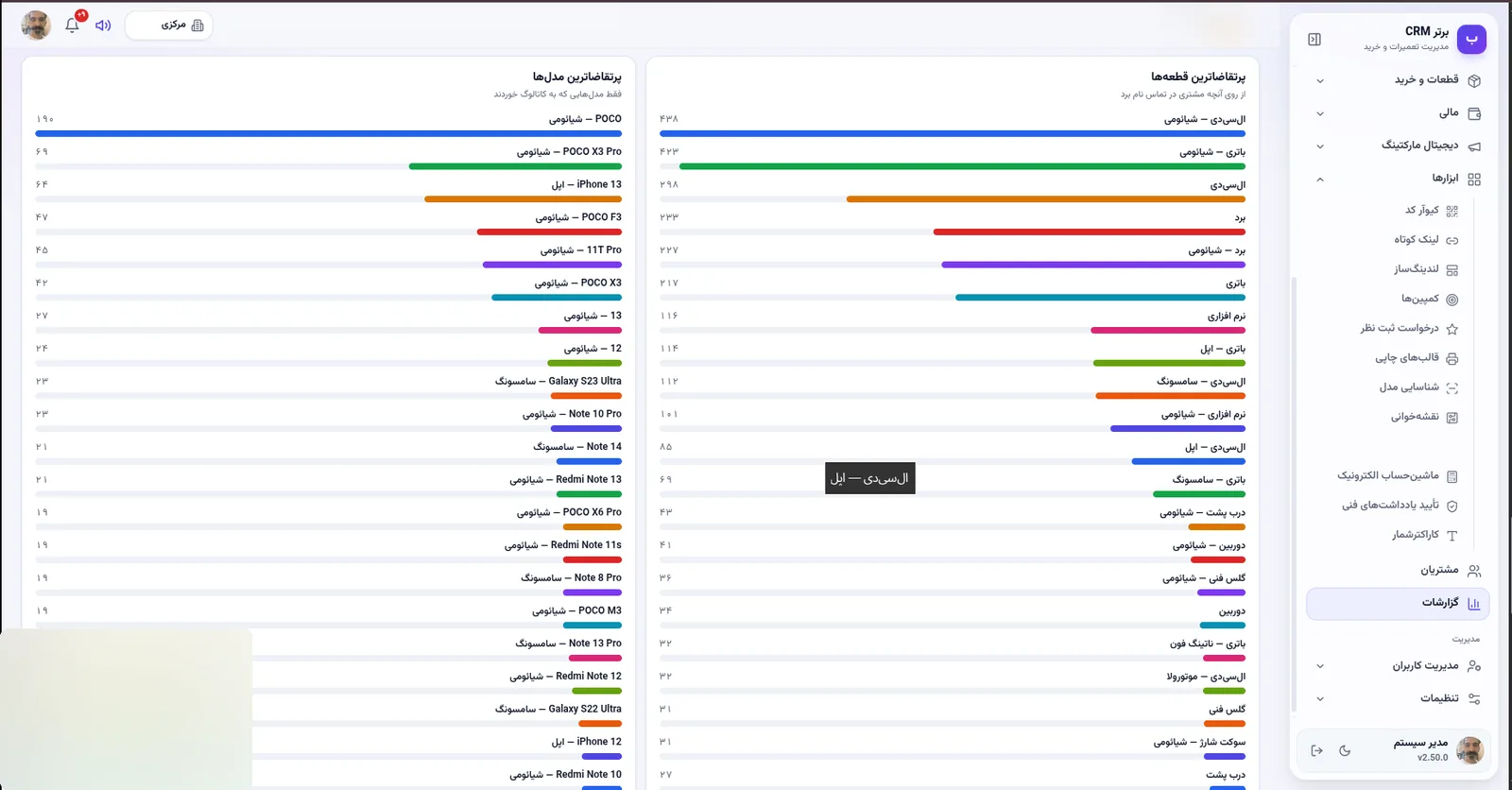The width and height of the screenshot is (1512, 790).
Task: Select the نرم افزاری parts row
Action: (x=953, y=321)
